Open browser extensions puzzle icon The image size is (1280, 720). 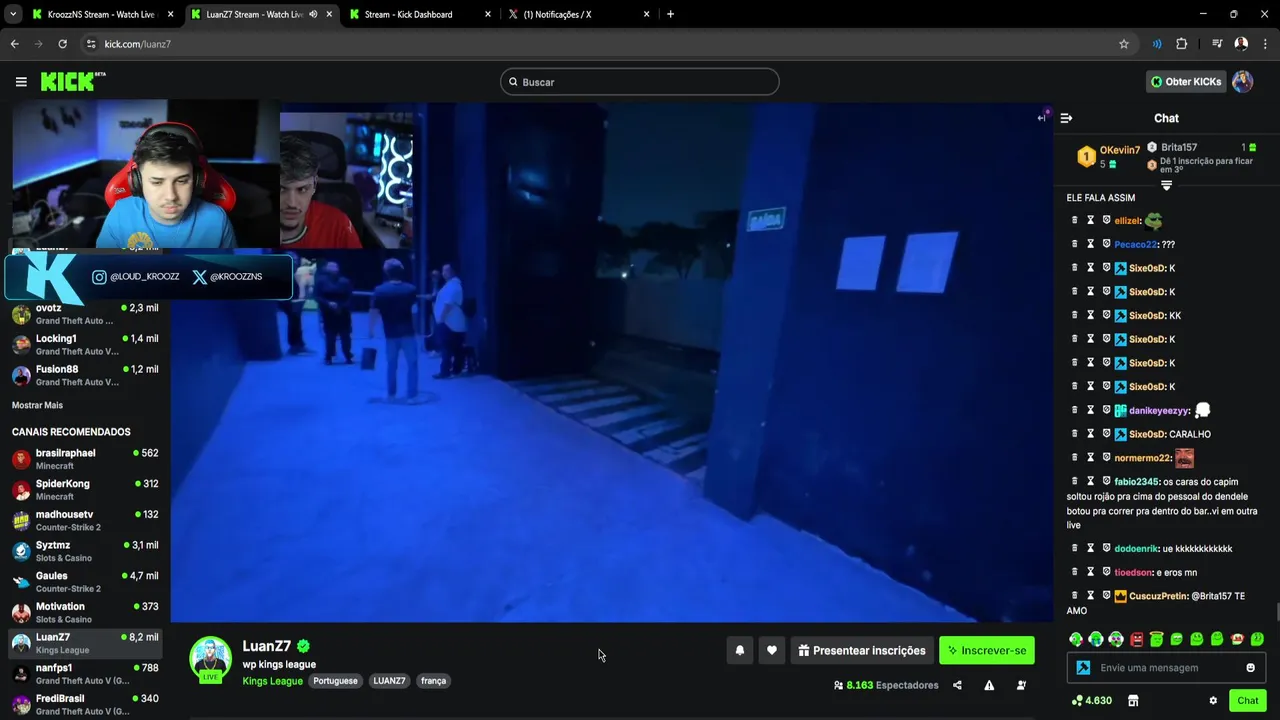point(1181,44)
